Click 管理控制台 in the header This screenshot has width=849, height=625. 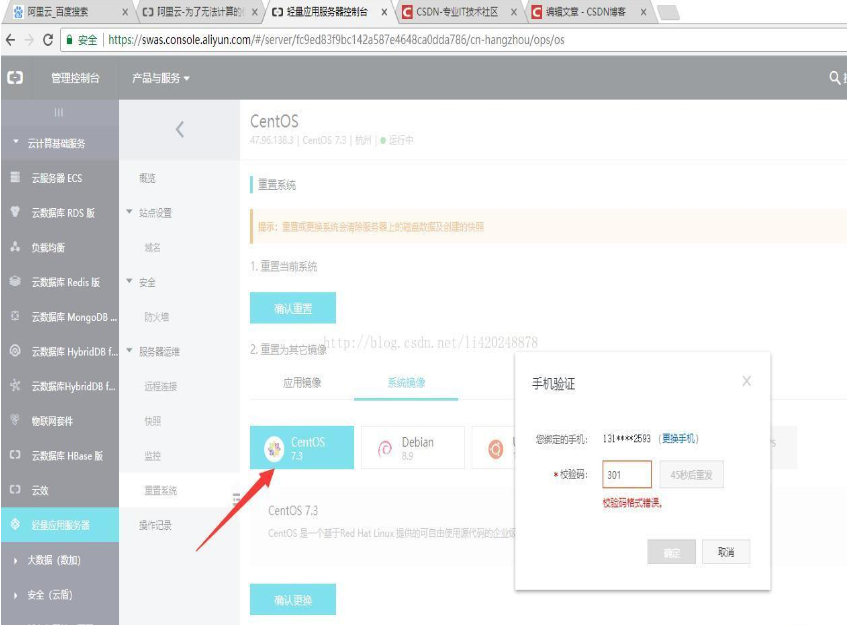coord(75,78)
